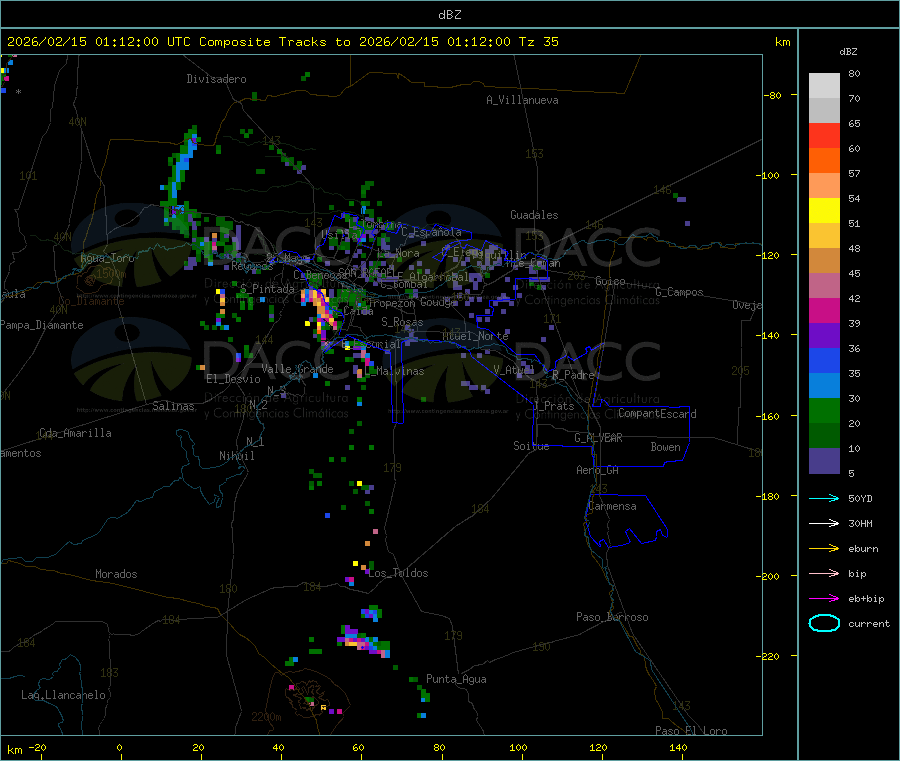Select the dark orange 57-60 dBZ band

(824, 161)
